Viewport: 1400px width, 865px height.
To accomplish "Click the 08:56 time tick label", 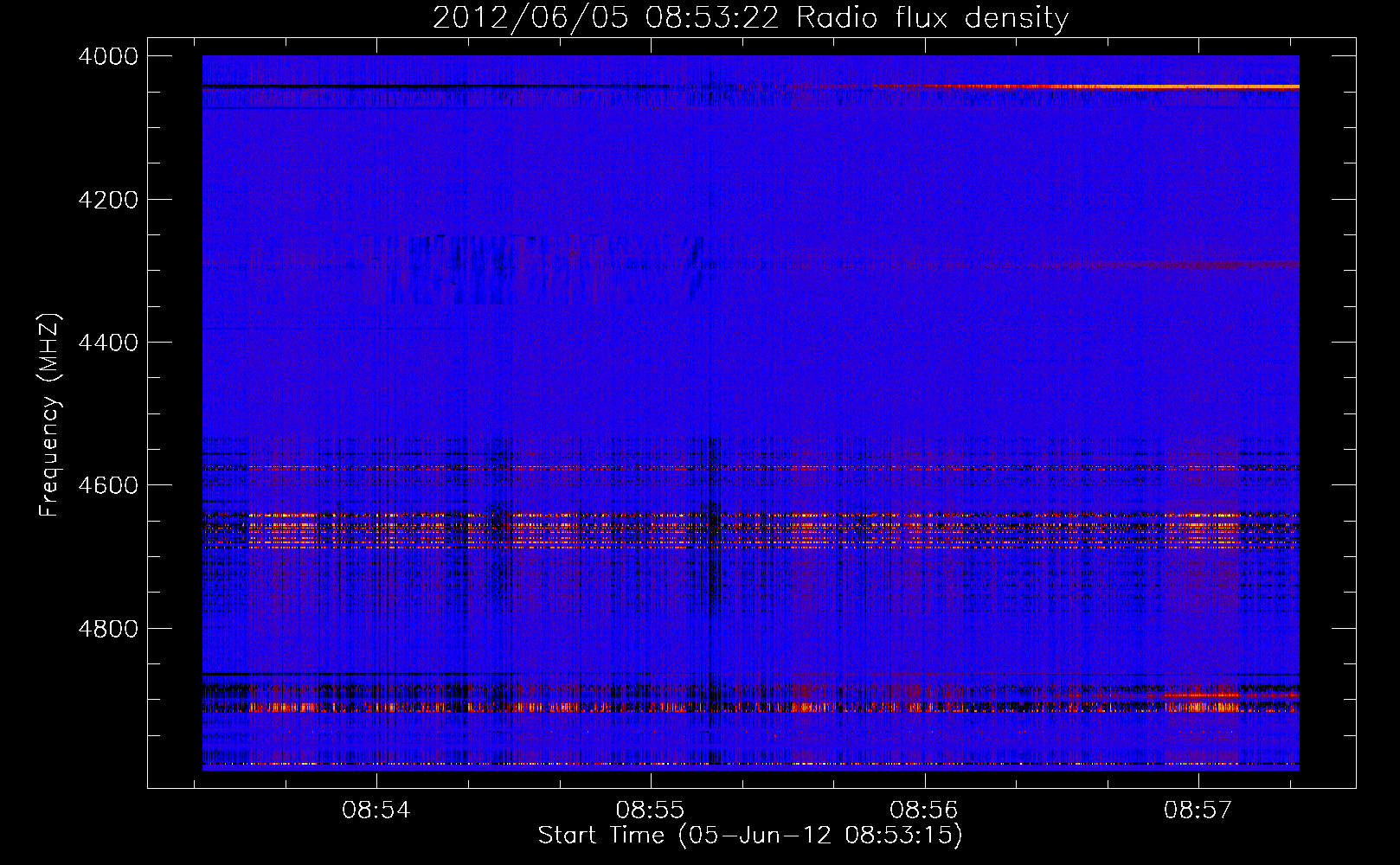I will (924, 811).
